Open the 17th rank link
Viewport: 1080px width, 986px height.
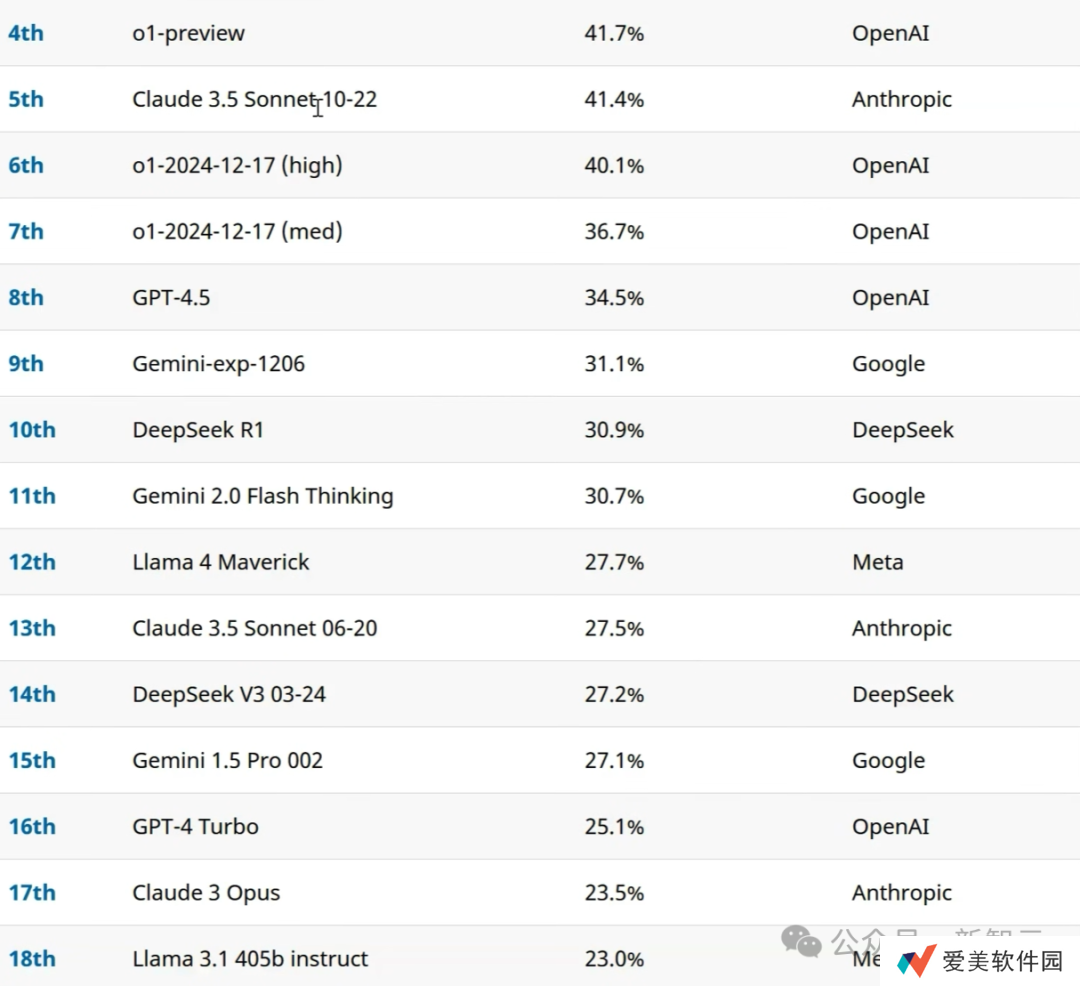point(32,893)
